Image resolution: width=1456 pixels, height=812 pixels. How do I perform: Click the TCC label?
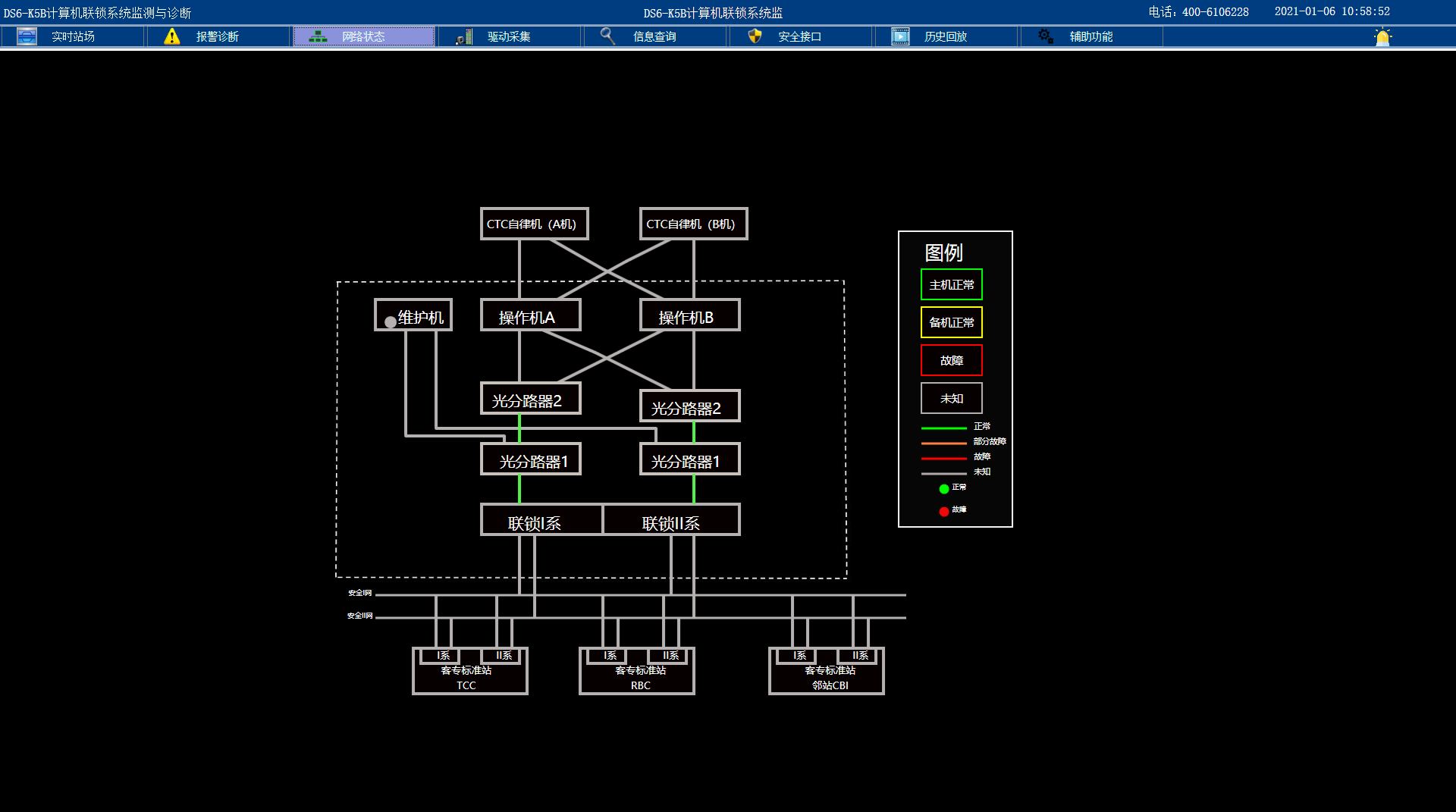pos(466,685)
